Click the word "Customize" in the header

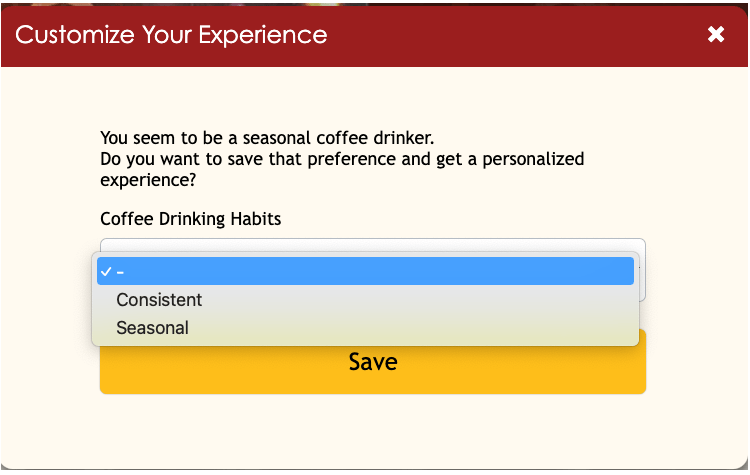(70, 35)
